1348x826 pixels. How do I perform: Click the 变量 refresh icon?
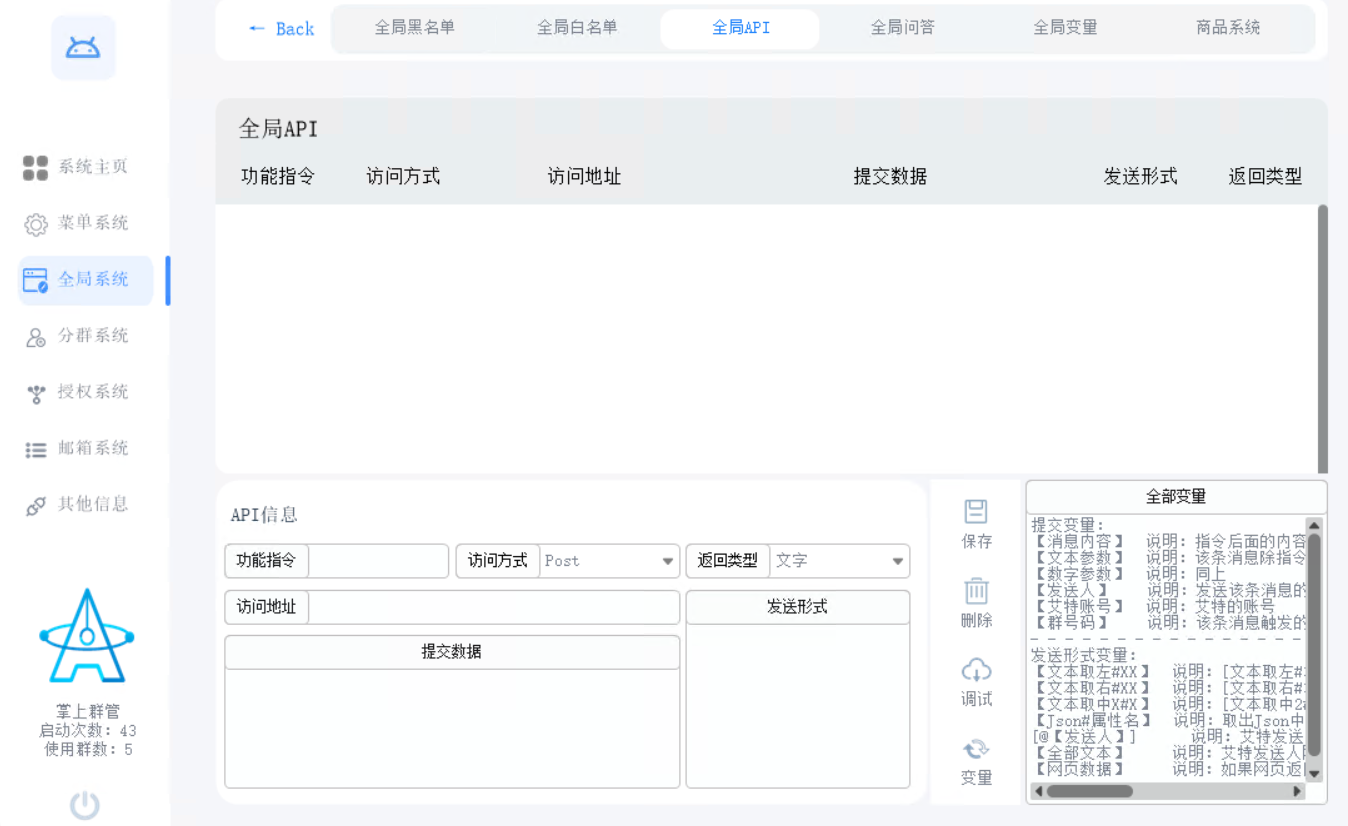tap(976, 749)
